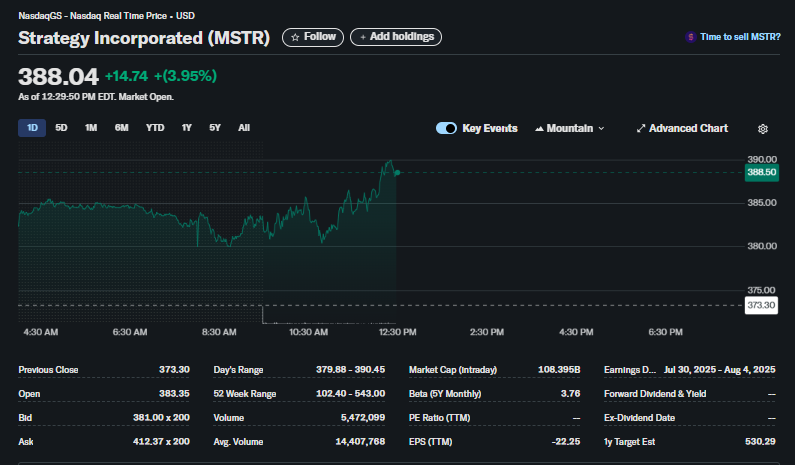Select the 1D time range tab

pyautogui.click(x=32, y=128)
